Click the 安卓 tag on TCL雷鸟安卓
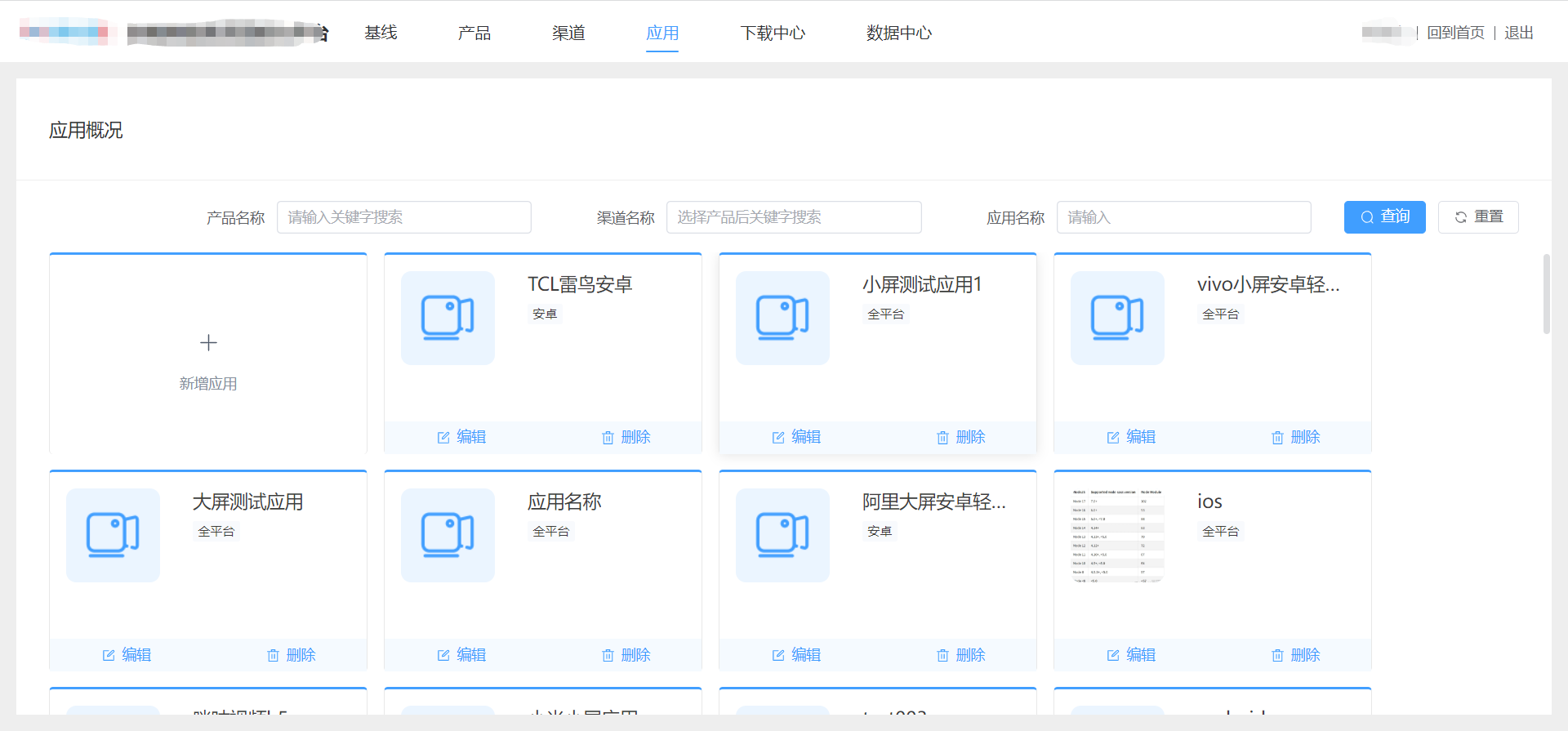 tap(545, 314)
